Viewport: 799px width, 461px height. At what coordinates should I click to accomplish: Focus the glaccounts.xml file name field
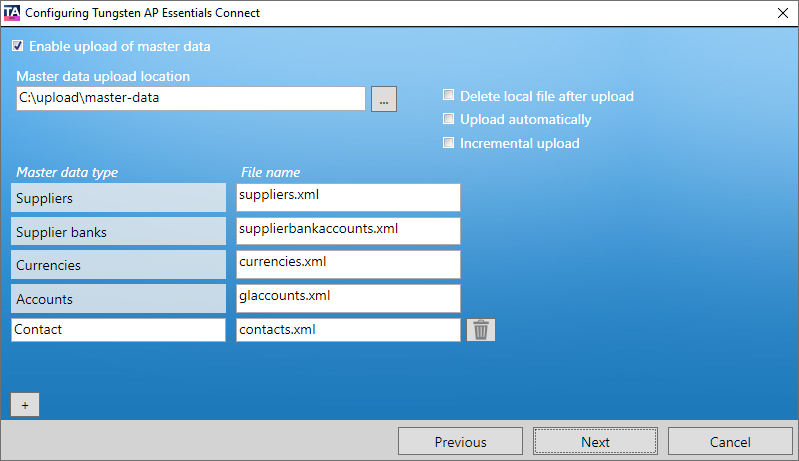point(348,298)
